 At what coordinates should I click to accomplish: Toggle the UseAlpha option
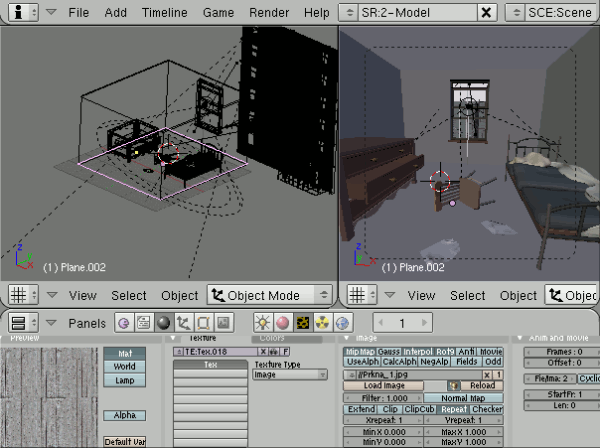coord(362,362)
